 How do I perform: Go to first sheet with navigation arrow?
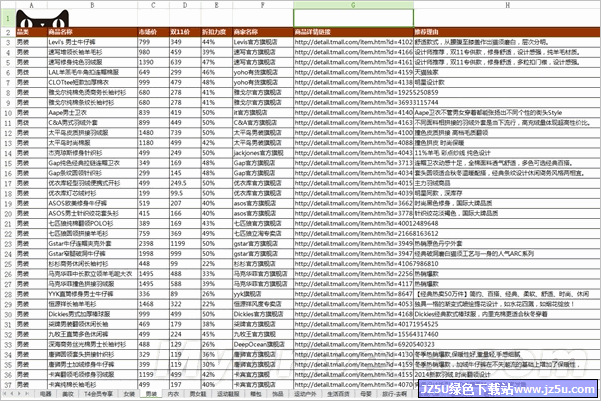[x=5, y=394]
